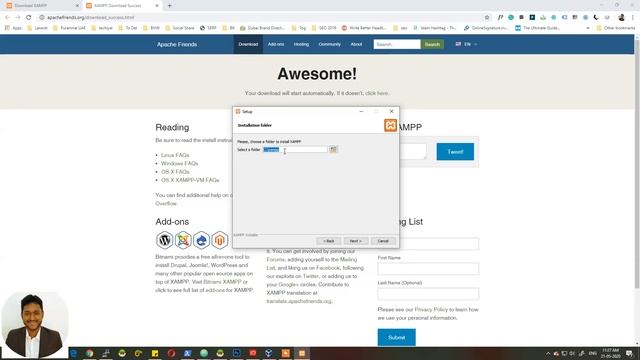Viewport: 640px width, 360px height.
Task: Click the Next button in Setup dialog
Action: click(x=356, y=241)
